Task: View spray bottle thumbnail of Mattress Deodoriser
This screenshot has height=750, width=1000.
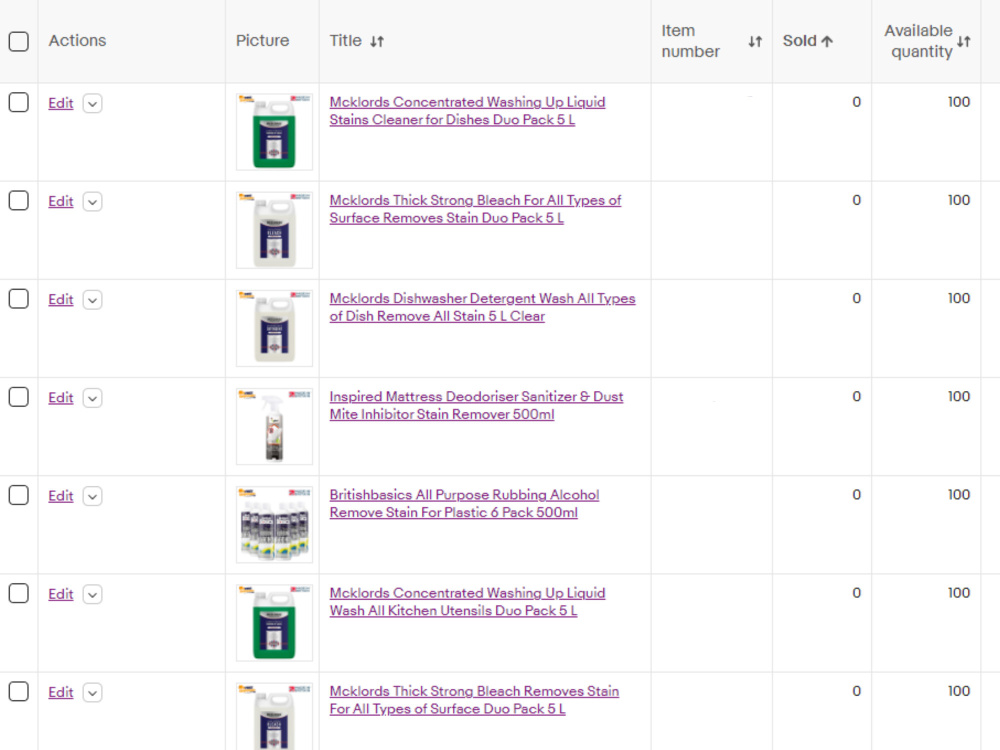Action: click(x=274, y=427)
